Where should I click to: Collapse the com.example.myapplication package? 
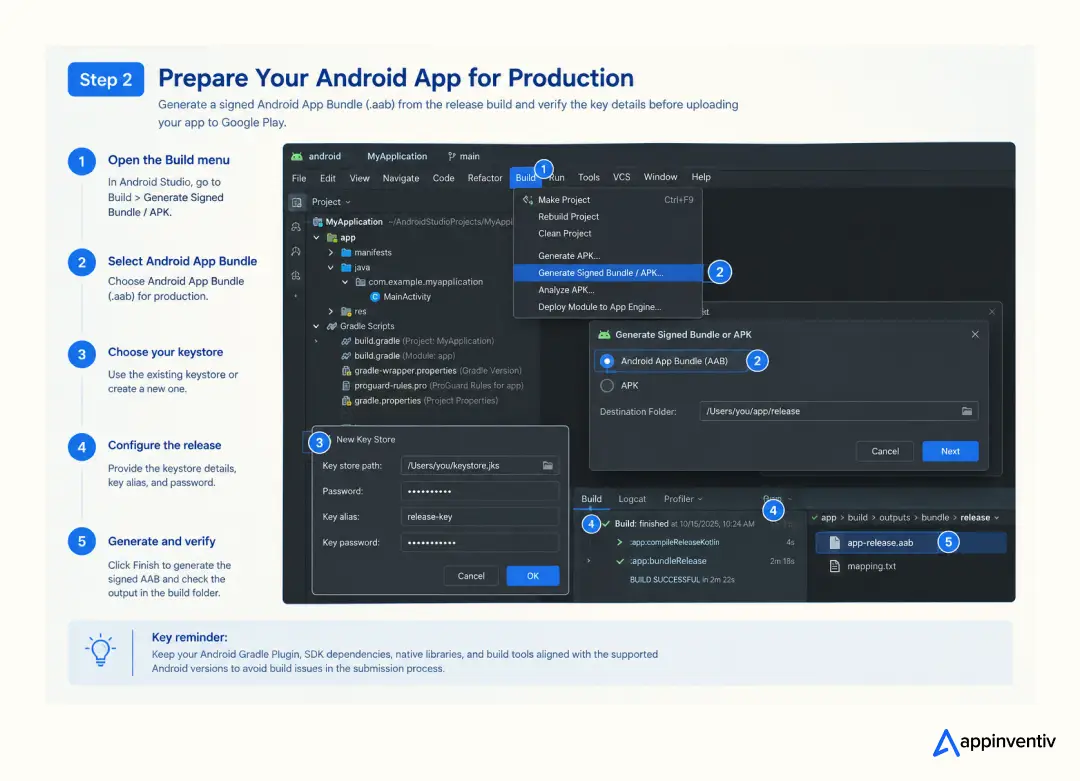coord(345,282)
